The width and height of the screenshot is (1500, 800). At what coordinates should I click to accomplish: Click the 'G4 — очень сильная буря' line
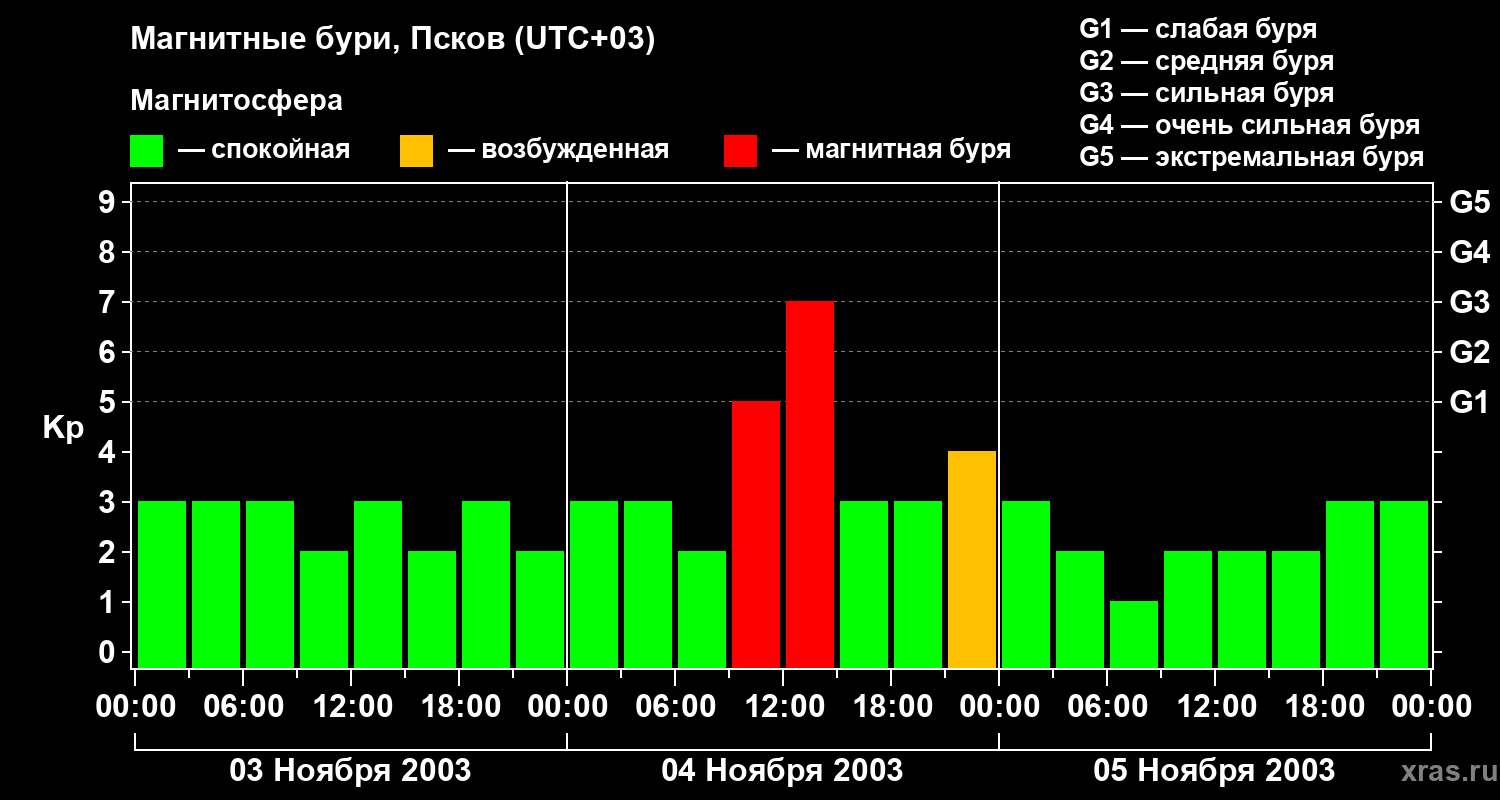coord(1249,125)
